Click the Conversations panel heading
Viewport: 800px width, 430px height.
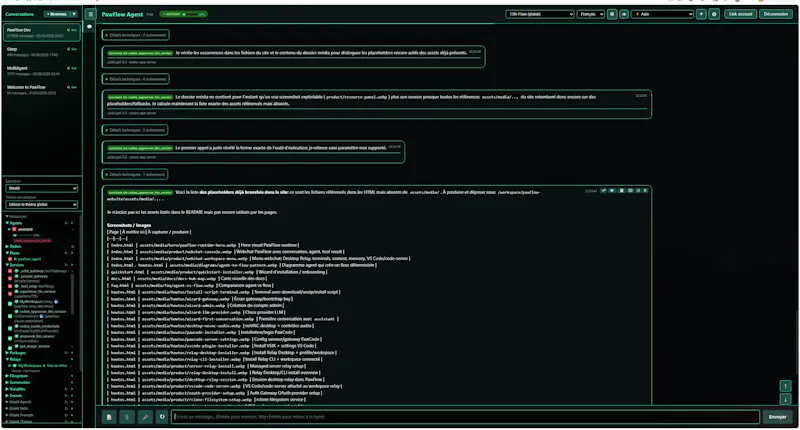[x=19, y=14]
